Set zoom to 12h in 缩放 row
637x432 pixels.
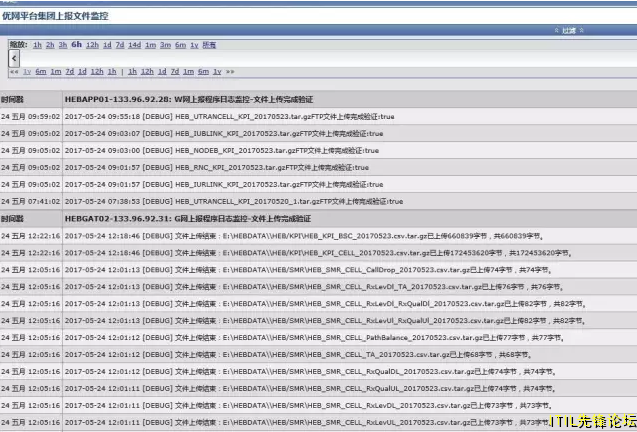(92, 45)
